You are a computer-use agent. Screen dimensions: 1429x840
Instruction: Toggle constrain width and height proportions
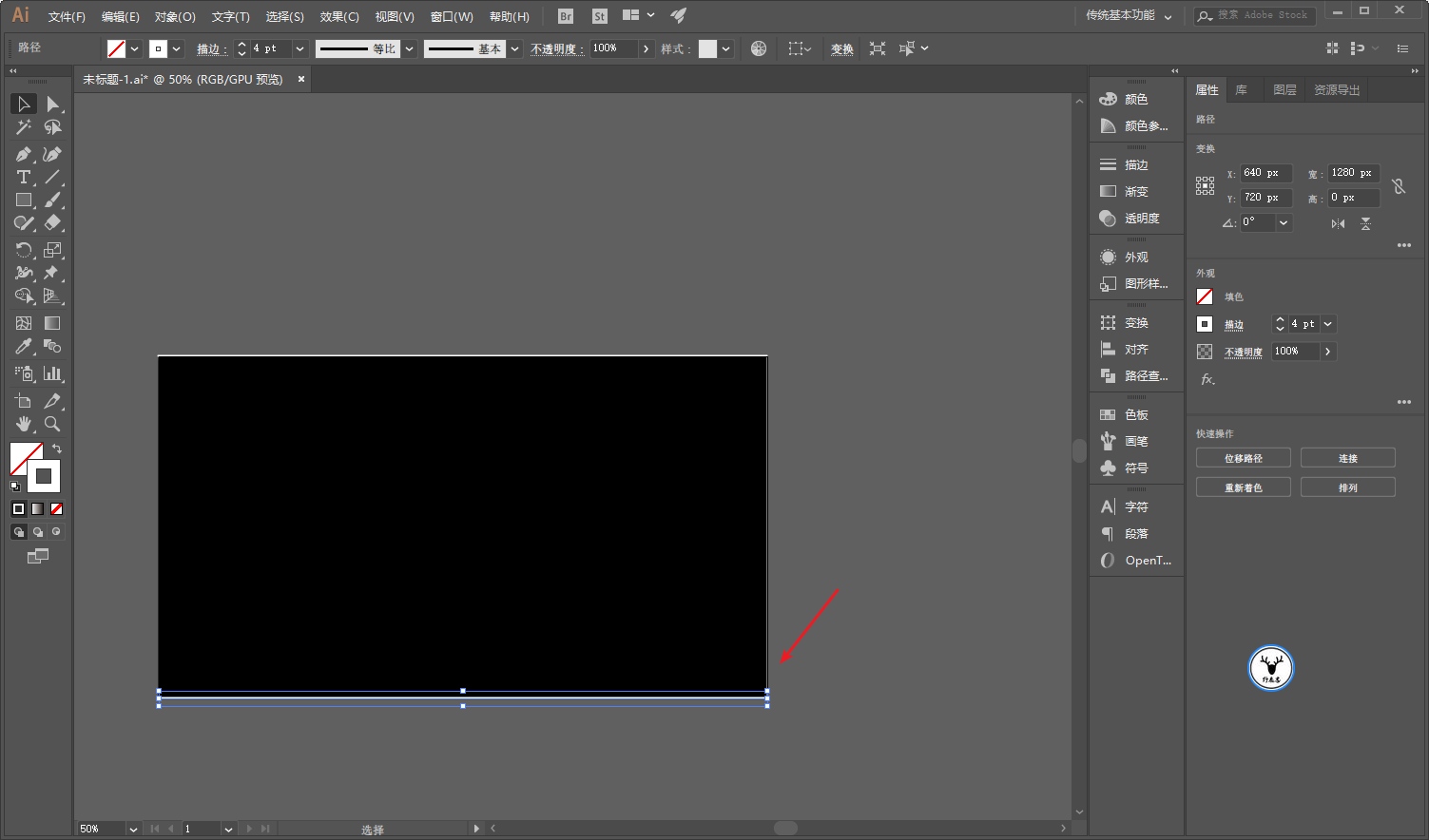click(x=1399, y=186)
